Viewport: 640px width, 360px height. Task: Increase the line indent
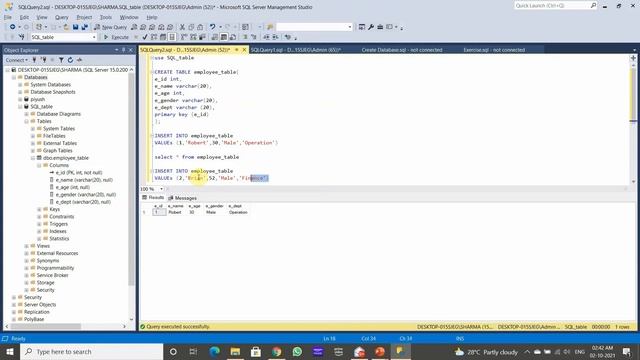pos(276,37)
